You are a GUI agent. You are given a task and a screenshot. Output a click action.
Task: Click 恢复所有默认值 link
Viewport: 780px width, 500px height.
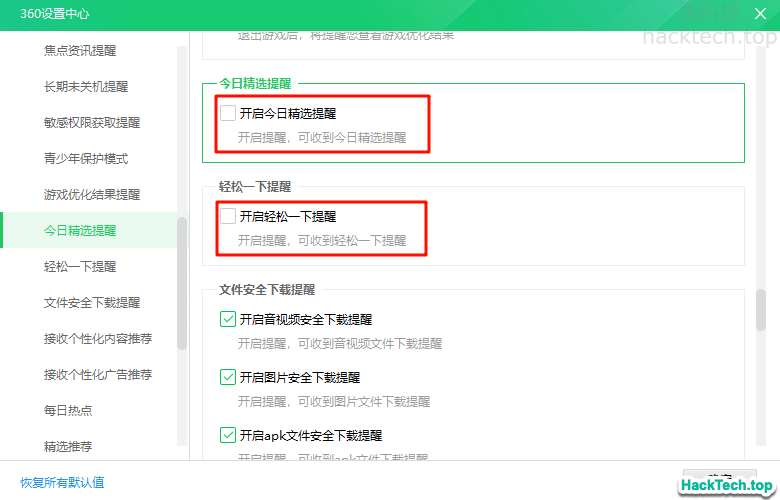coord(62,482)
